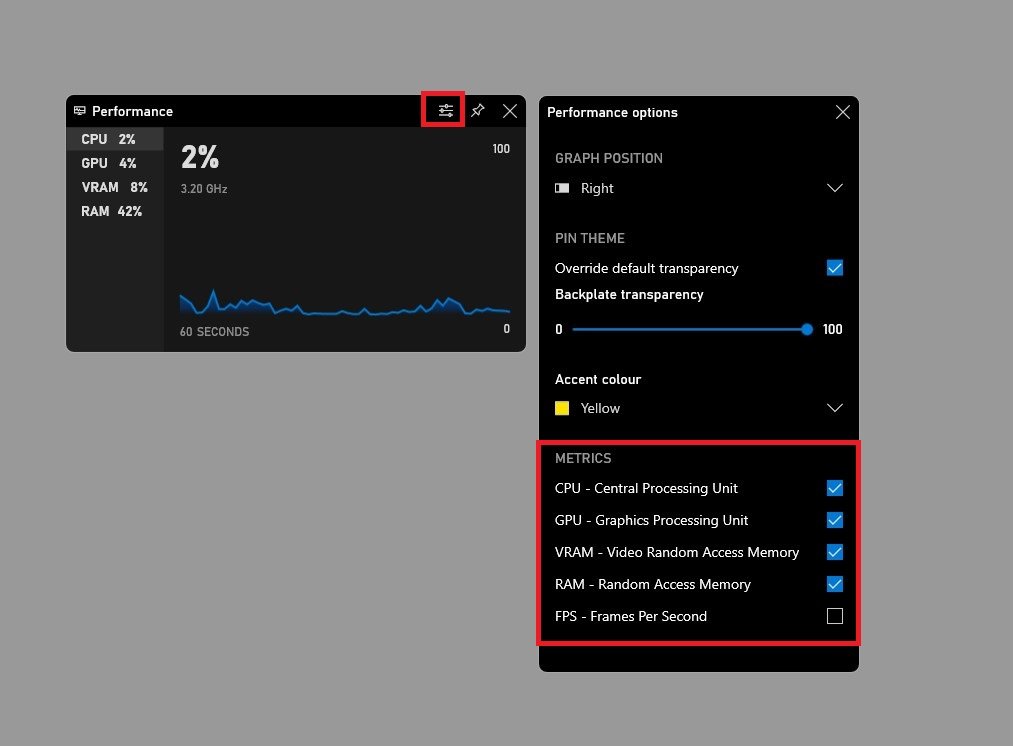Open performance options via sliders icon
This screenshot has width=1013, height=746.
pyautogui.click(x=446, y=111)
